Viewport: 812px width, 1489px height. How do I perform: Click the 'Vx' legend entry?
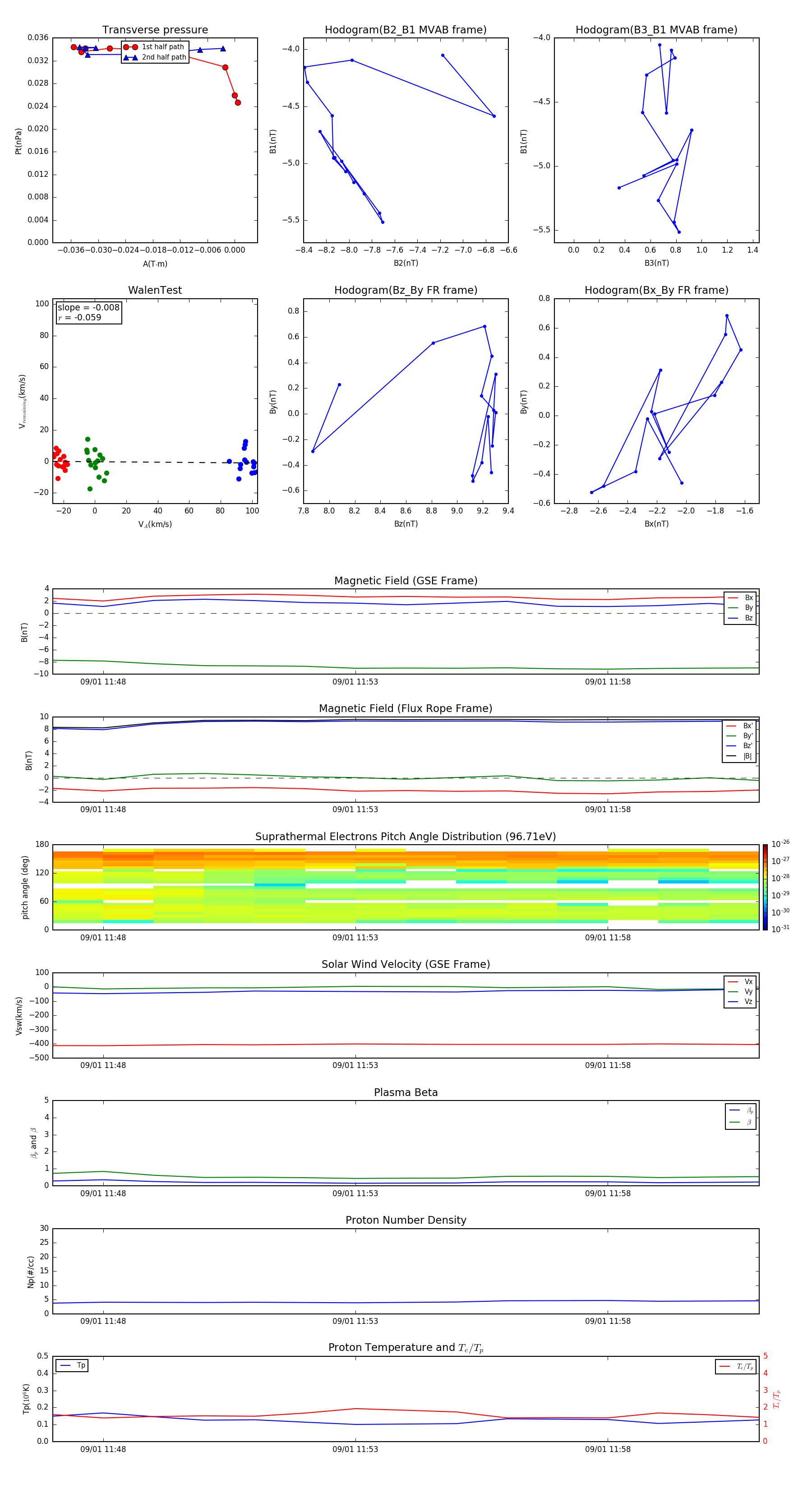[x=741, y=981]
